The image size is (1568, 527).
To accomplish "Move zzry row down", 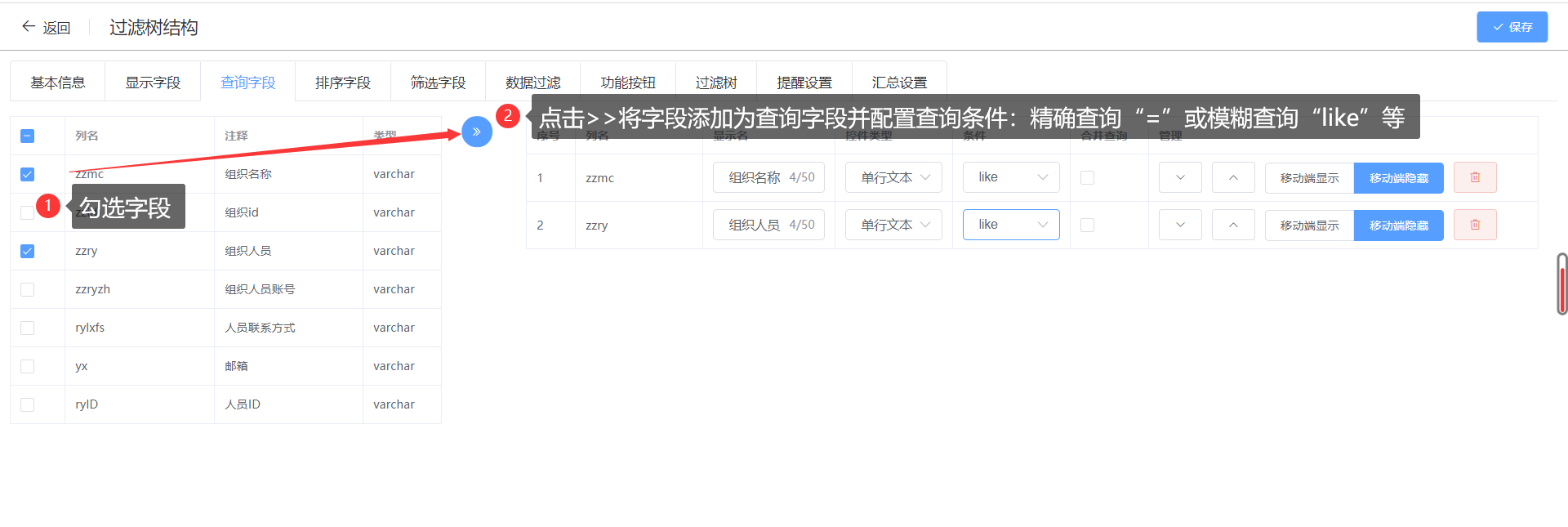I will [x=1180, y=225].
